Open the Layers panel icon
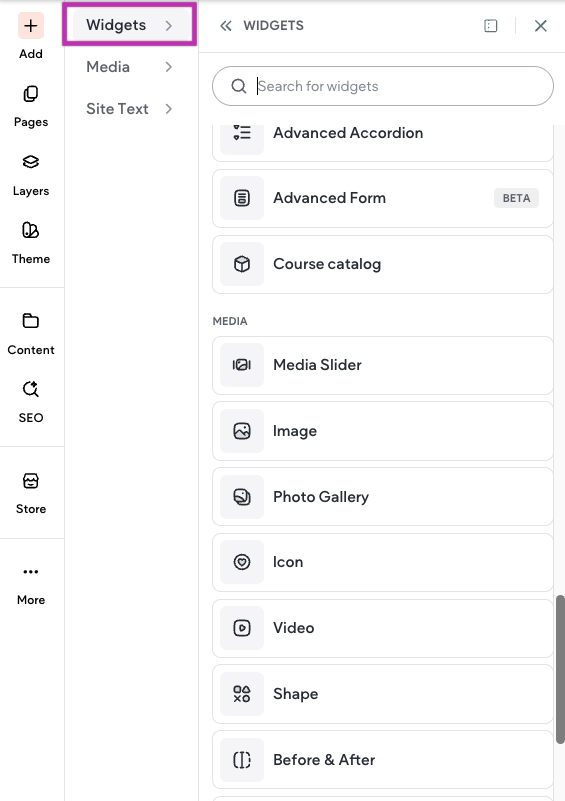 (31, 162)
